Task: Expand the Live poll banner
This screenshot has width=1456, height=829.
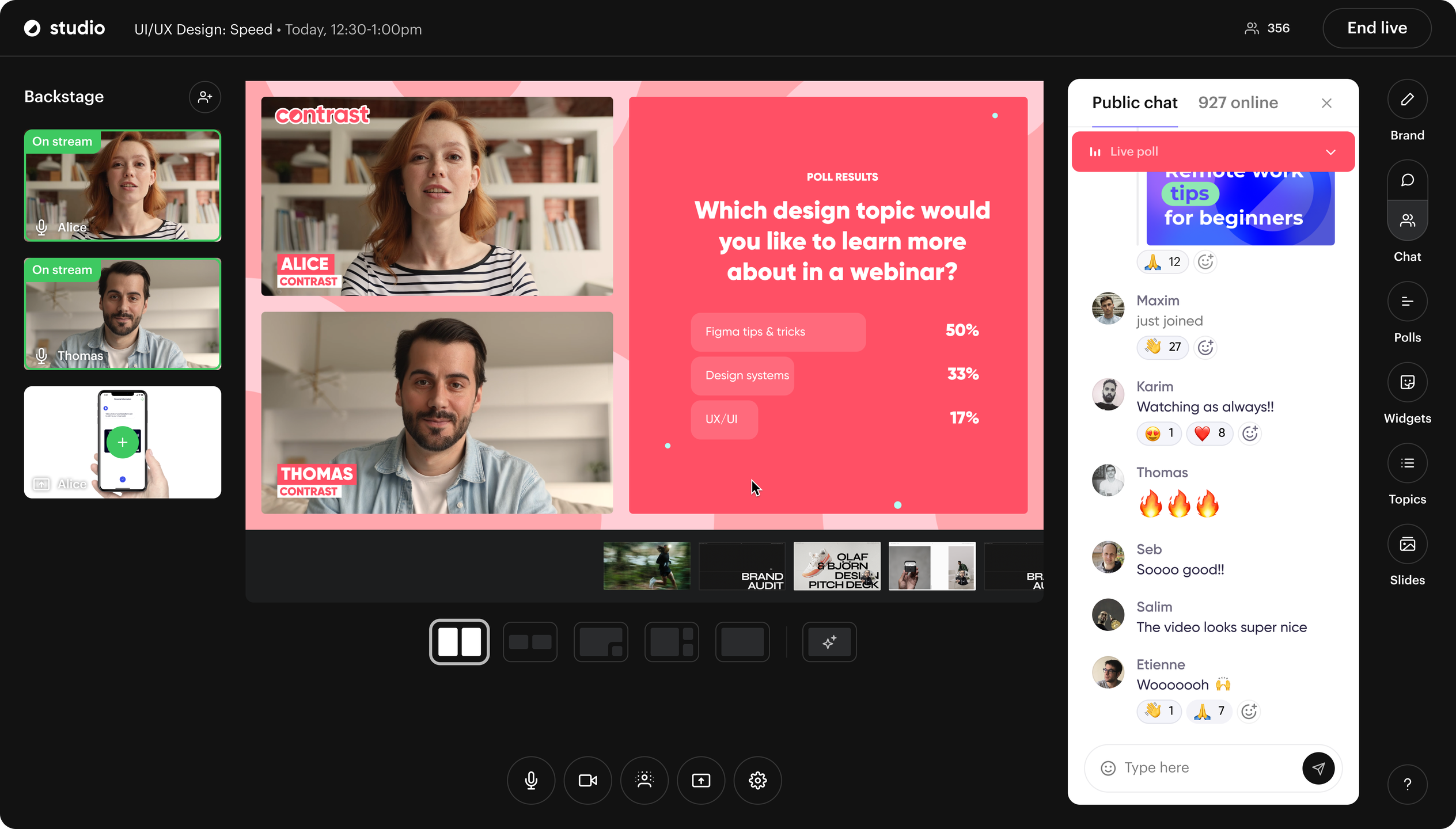Action: (1330, 152)
